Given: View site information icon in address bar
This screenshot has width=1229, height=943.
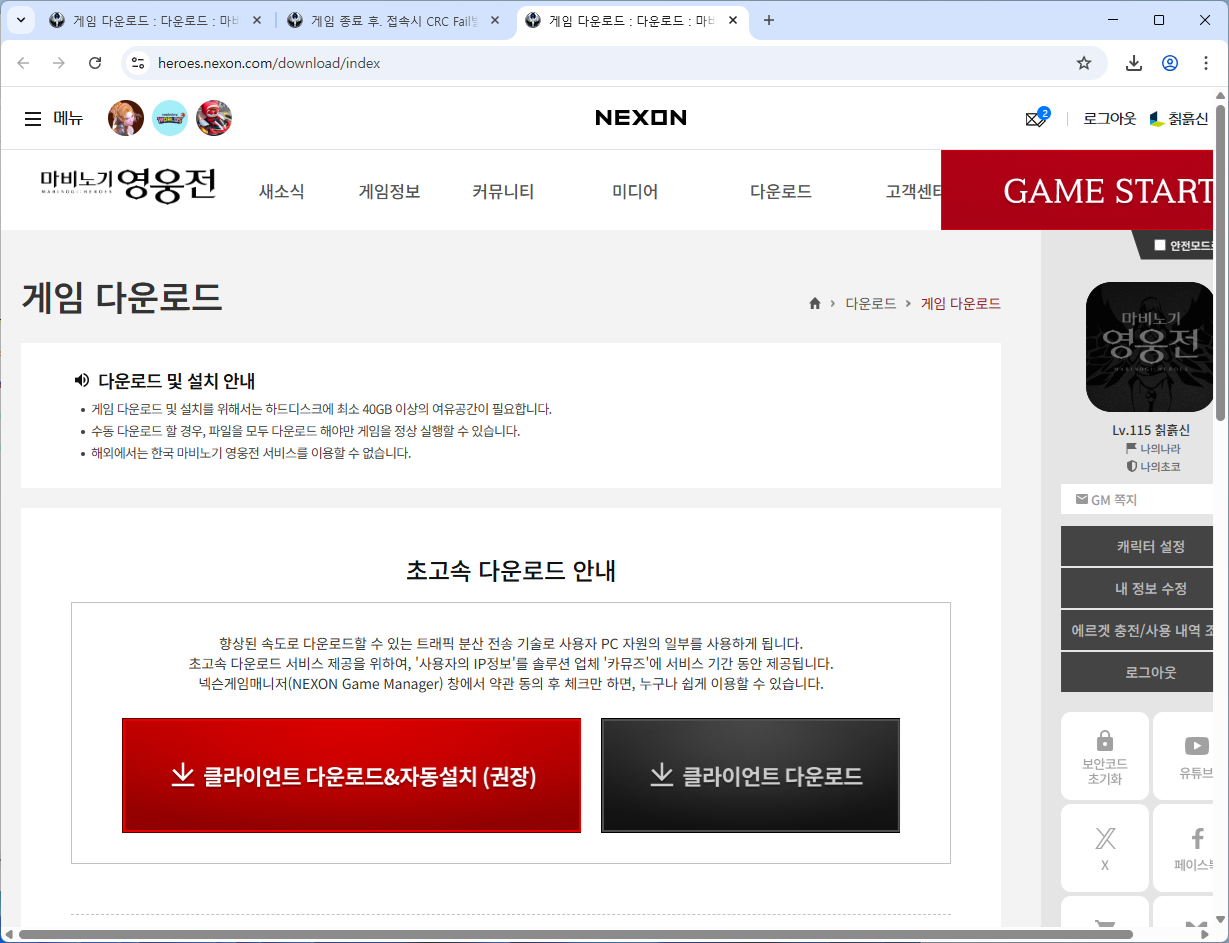Looking at the screenshot, I should point(139,63).
